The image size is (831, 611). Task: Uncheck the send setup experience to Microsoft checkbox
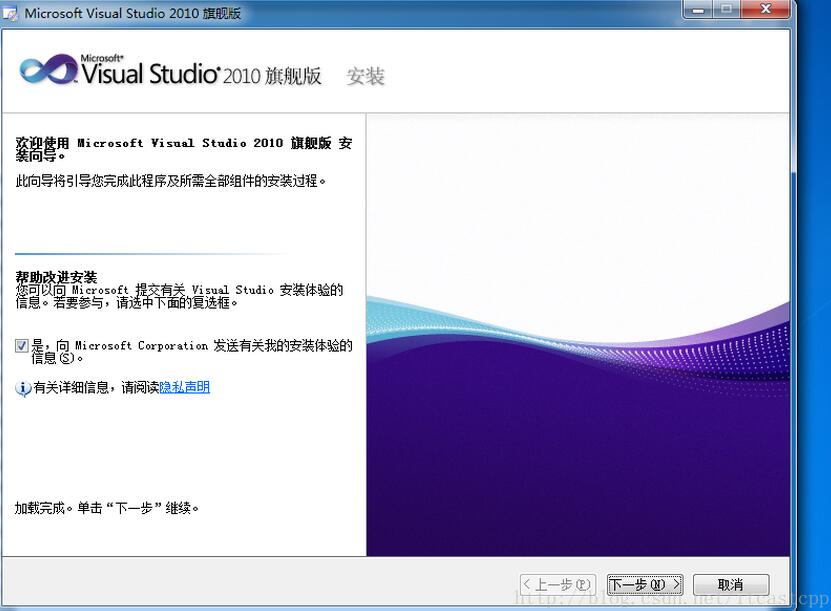[21, 347]
